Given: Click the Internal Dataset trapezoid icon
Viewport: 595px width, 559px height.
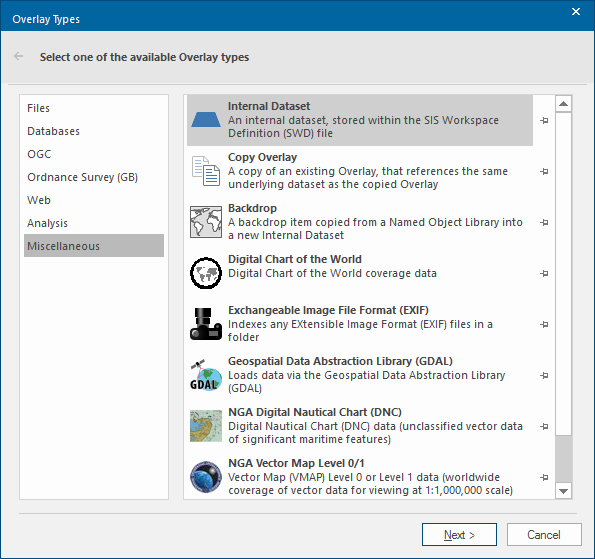Looking at the screenshot, I should [206, 120].
